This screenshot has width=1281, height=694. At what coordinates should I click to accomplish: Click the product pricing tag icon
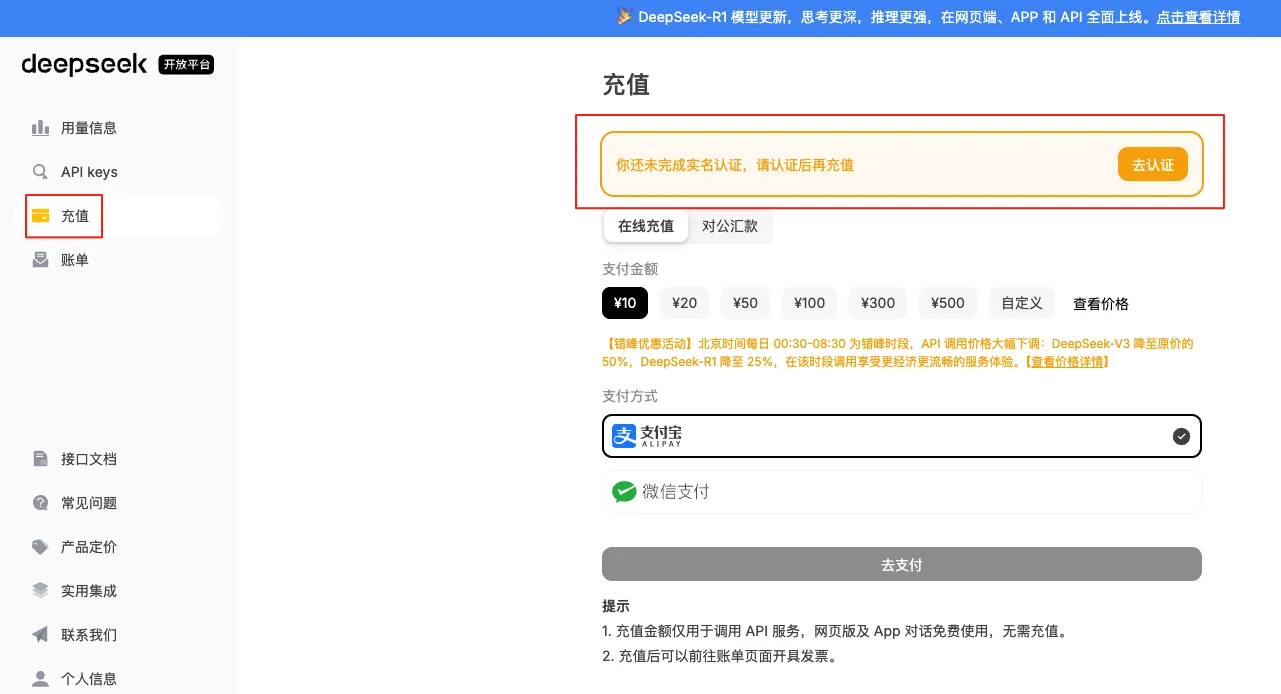tap(40, 547)
